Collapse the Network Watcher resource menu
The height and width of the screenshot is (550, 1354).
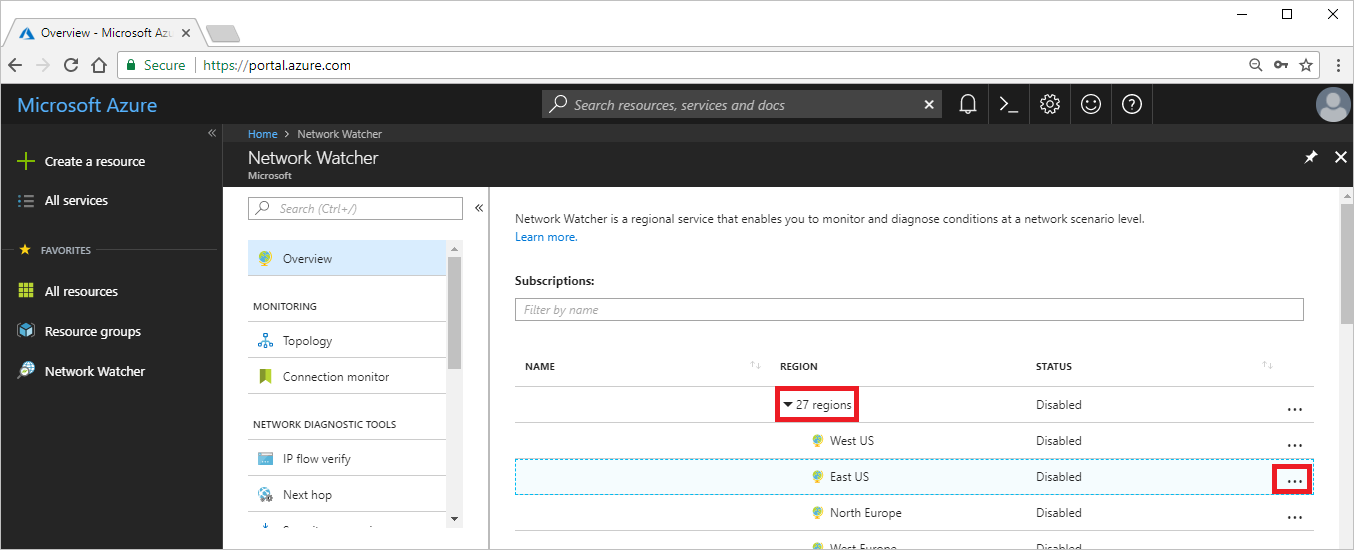[x=478, y=208]
